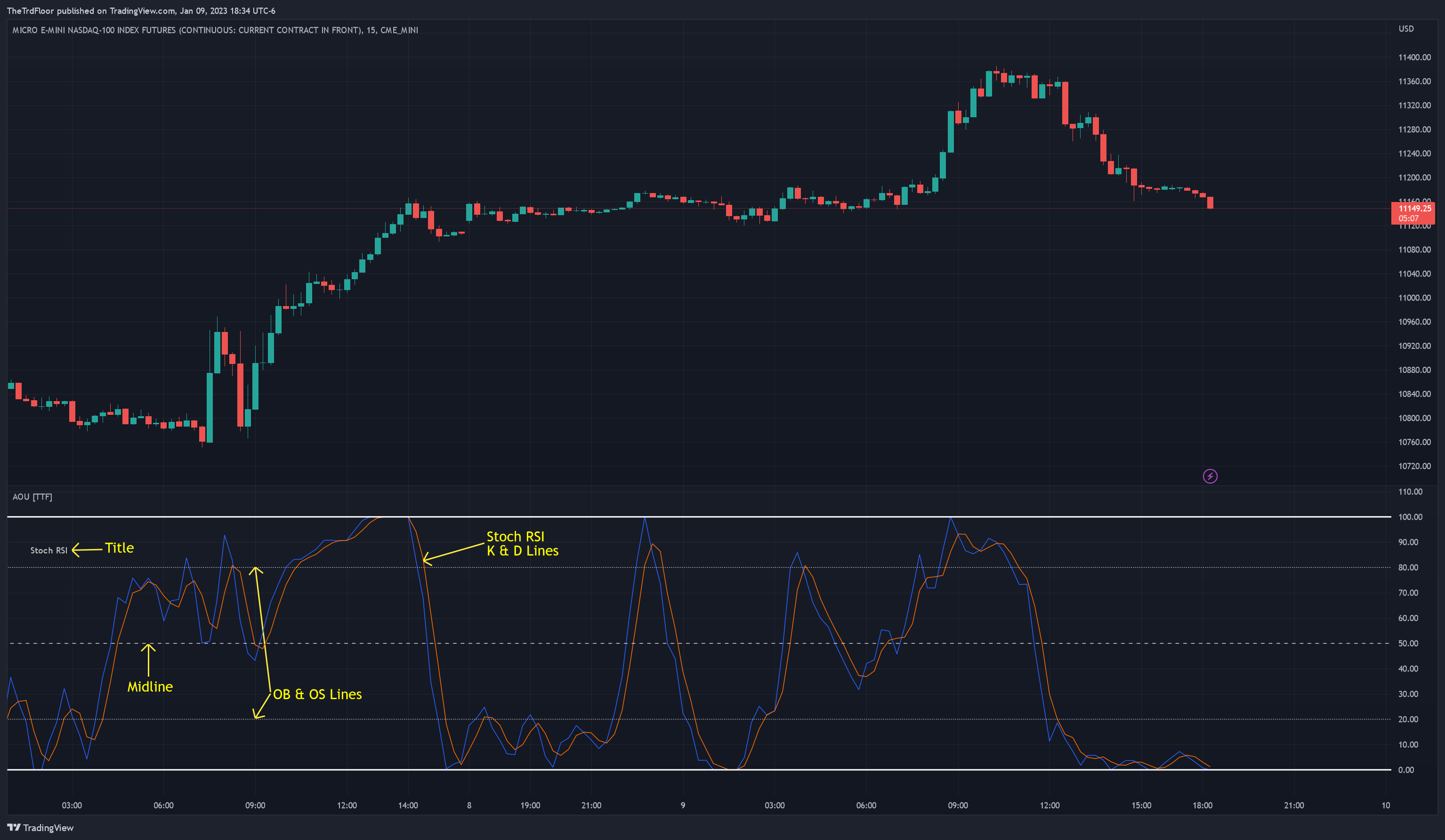Click the 18:00 time axis label
This screenshot has height=840, width=1445.
tap(1203, 805)
